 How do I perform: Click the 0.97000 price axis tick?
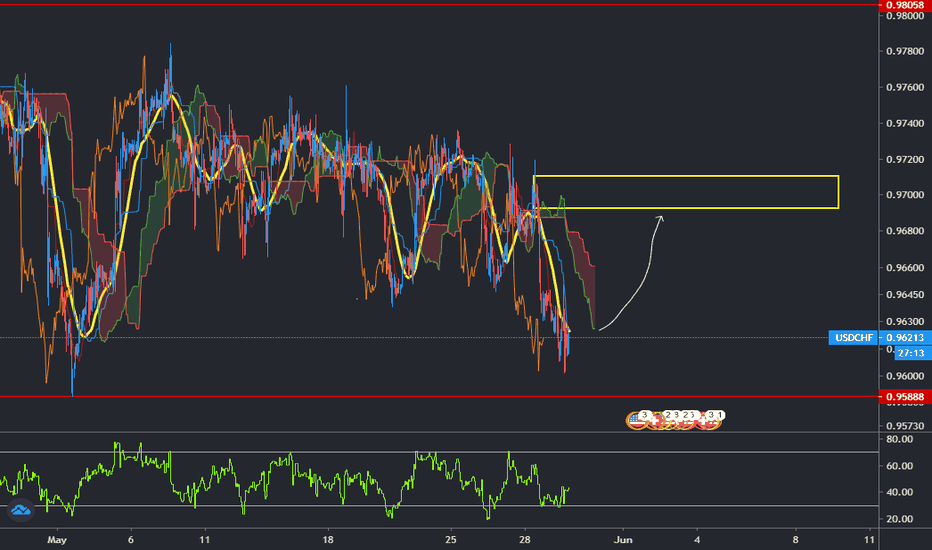click(x=905, y=195)
